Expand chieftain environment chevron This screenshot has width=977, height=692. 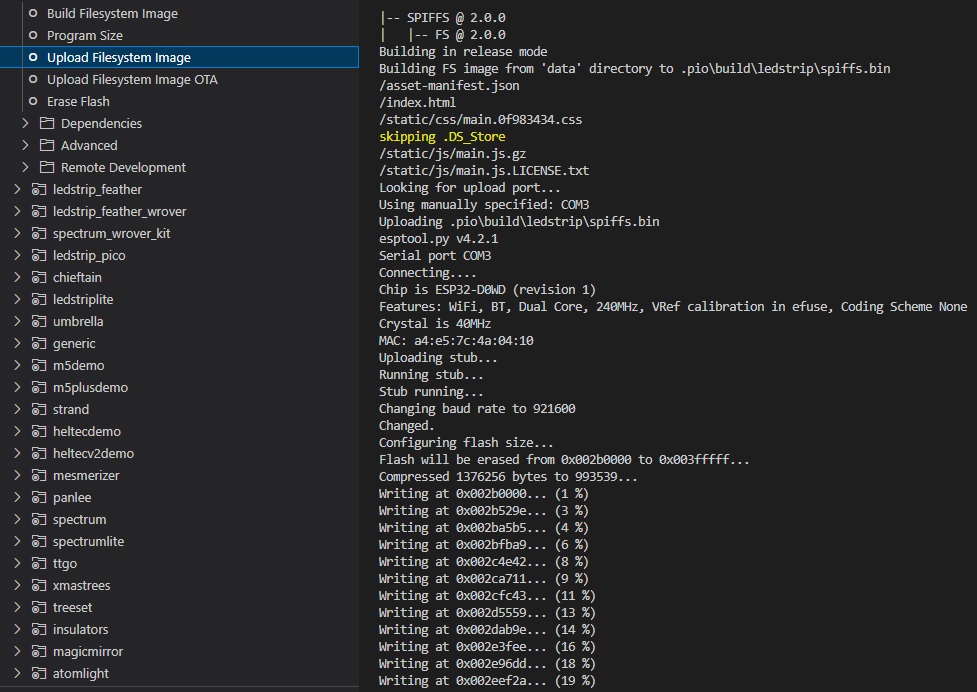pyautogui.click(x=17, y=277)
